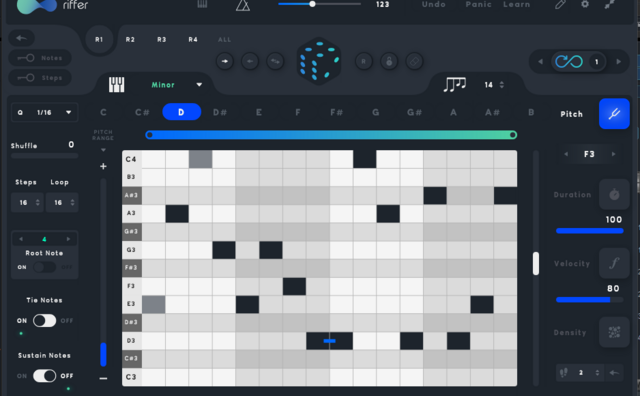Click the shift right arrow button
The height and width of the screenshot is (396, 640).
(225, 62)
